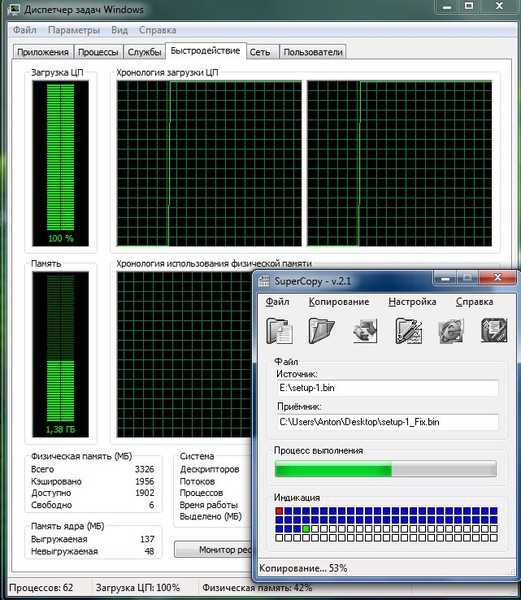
Task: Click the Копирование... 53% status text
Action: 303,569
